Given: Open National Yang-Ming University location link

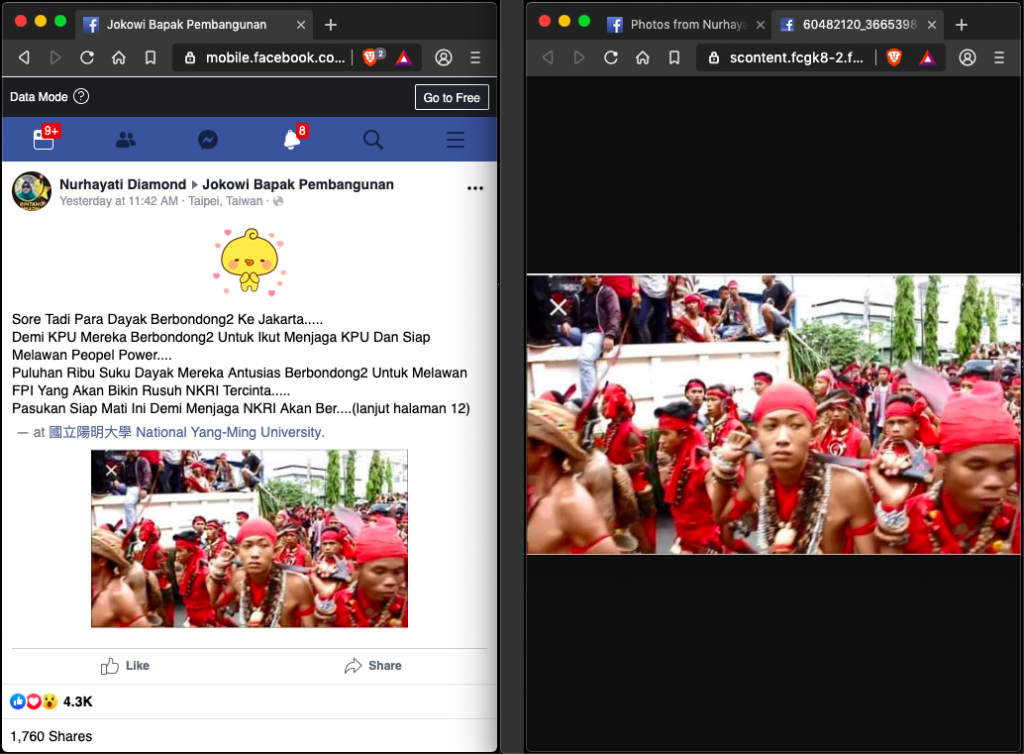Looking at the screenshot, I should pos(186,432).
